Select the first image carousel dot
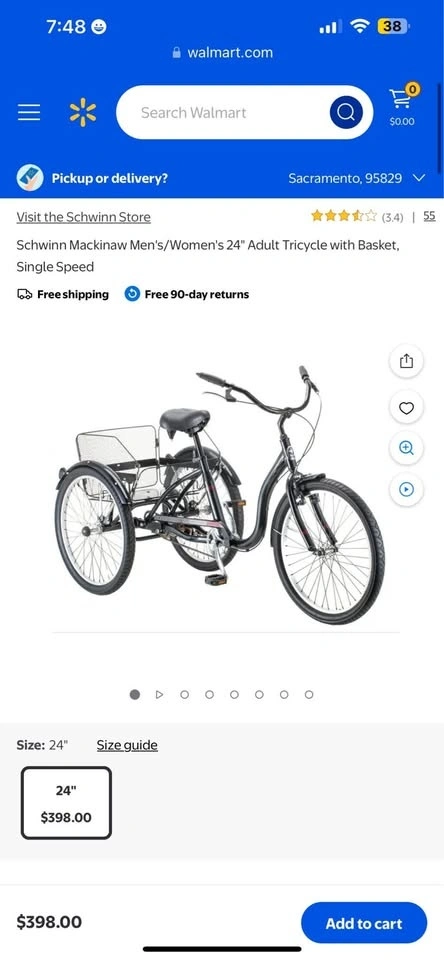This screenshot has height=960, width=444. coord(135,694)
